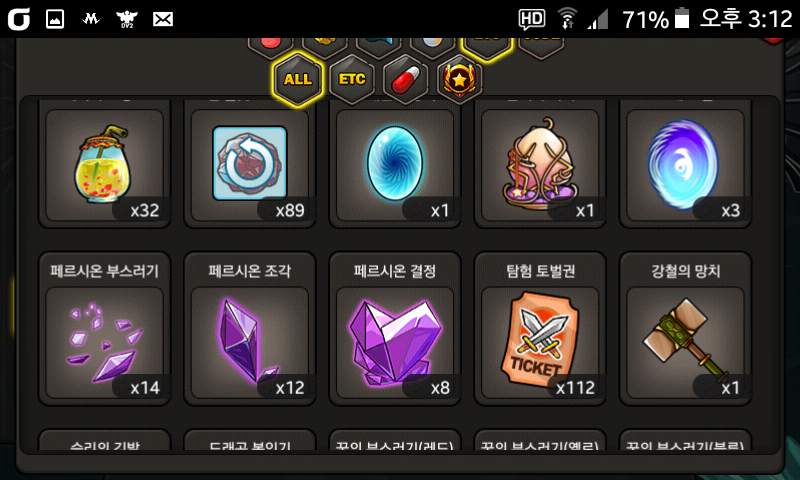Image resolution: width=800 pixels, height=480 pixels.
Task: Tap the yellow juice jar item x32
Action: (105, 164)
